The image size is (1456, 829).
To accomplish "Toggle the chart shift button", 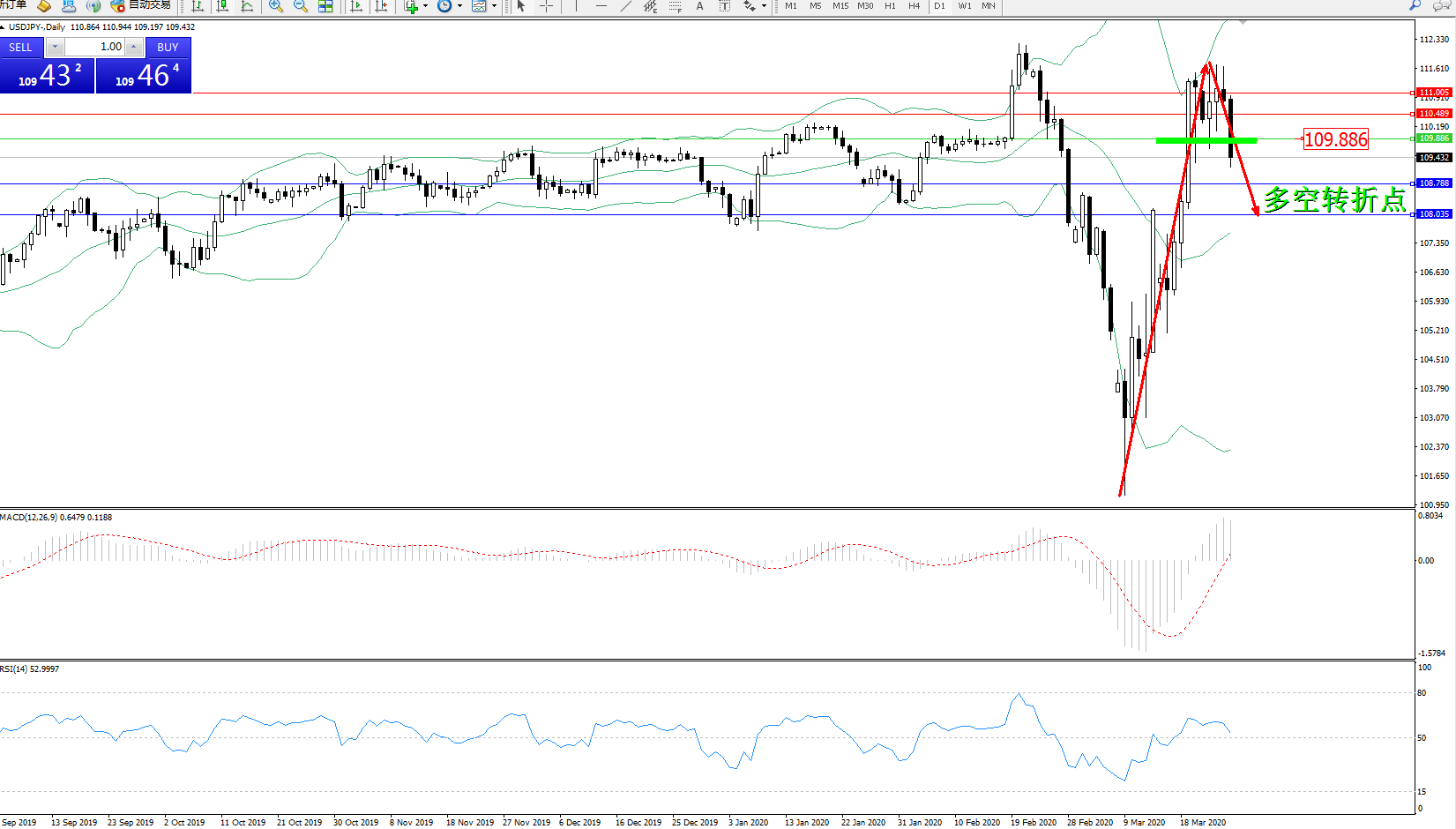I will pos(381,6).
